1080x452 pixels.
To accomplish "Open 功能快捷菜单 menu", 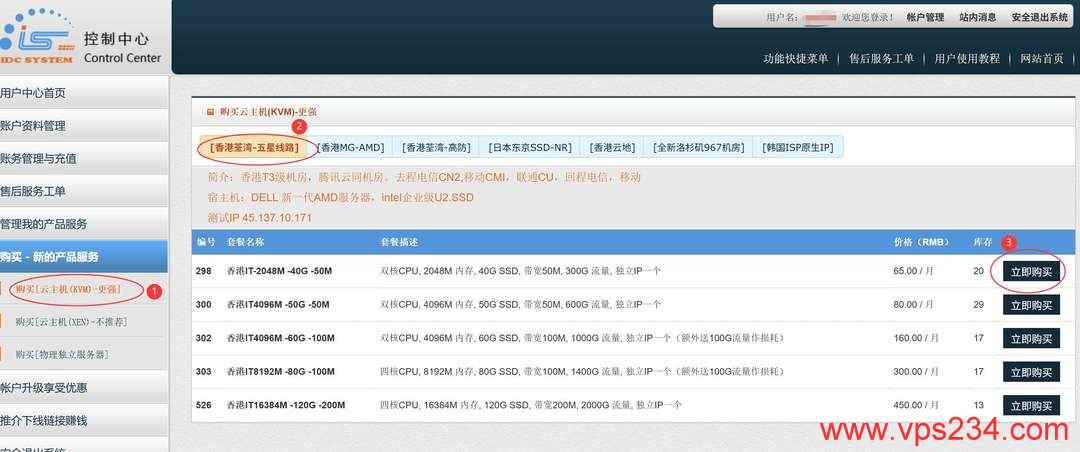I will click(x=795, y=58).
